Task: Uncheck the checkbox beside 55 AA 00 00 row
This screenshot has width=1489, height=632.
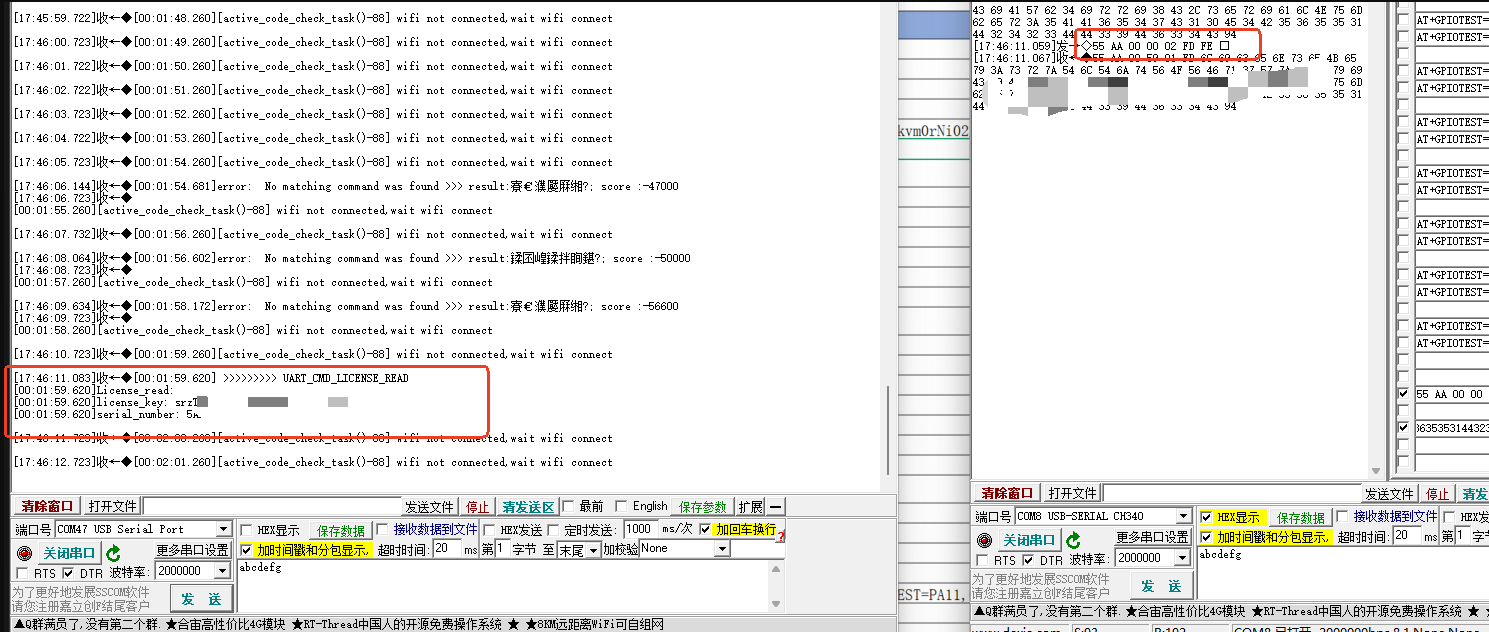Action: [x=1404, y=394]
